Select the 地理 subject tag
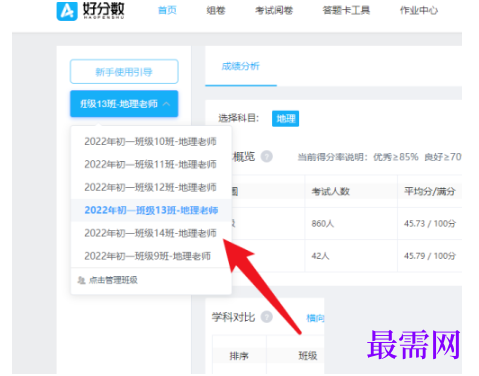 [x=285, y=119]
